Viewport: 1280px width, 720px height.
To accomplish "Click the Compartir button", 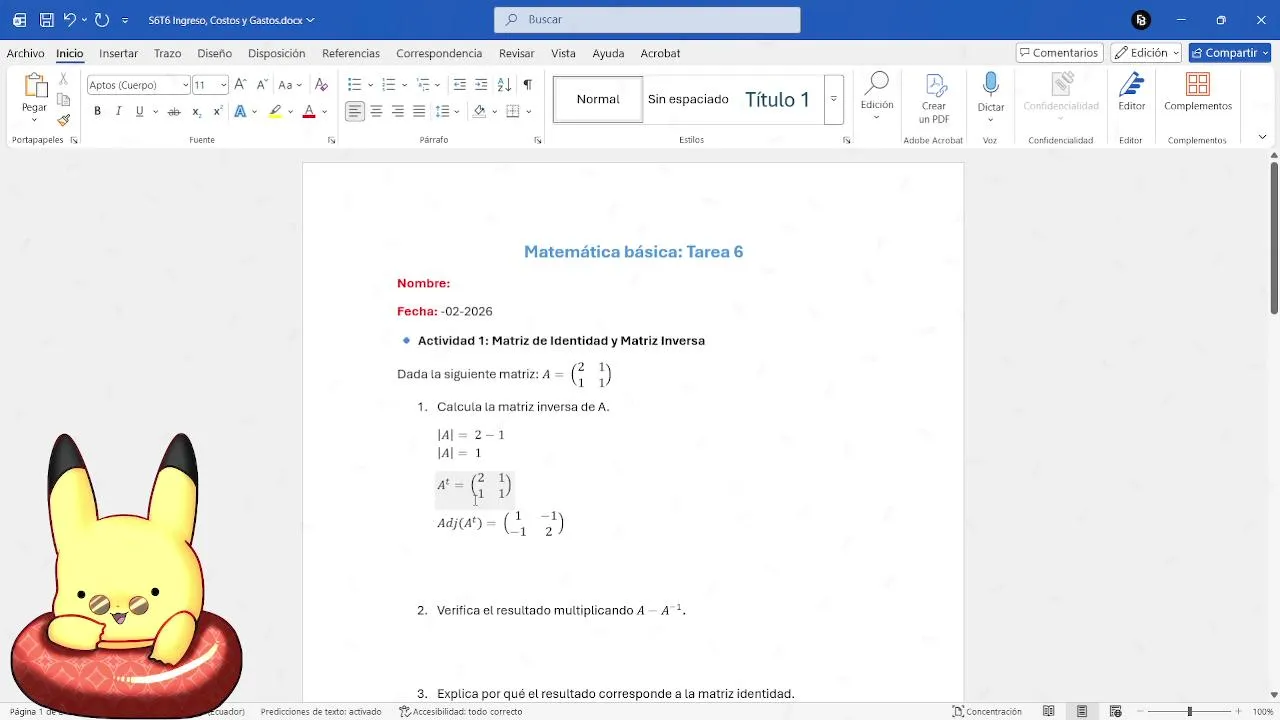I will (1229, 53).
